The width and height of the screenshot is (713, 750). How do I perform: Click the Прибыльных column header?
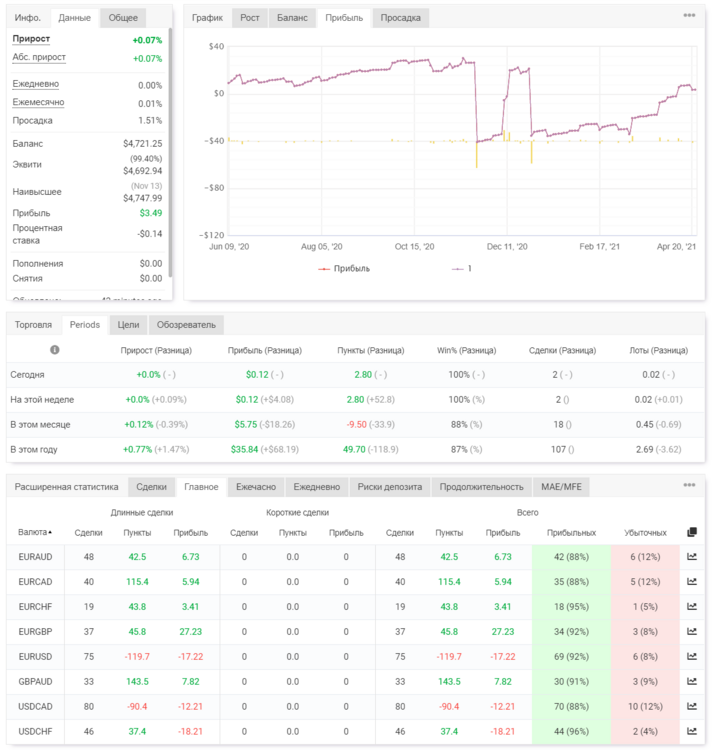571,532
